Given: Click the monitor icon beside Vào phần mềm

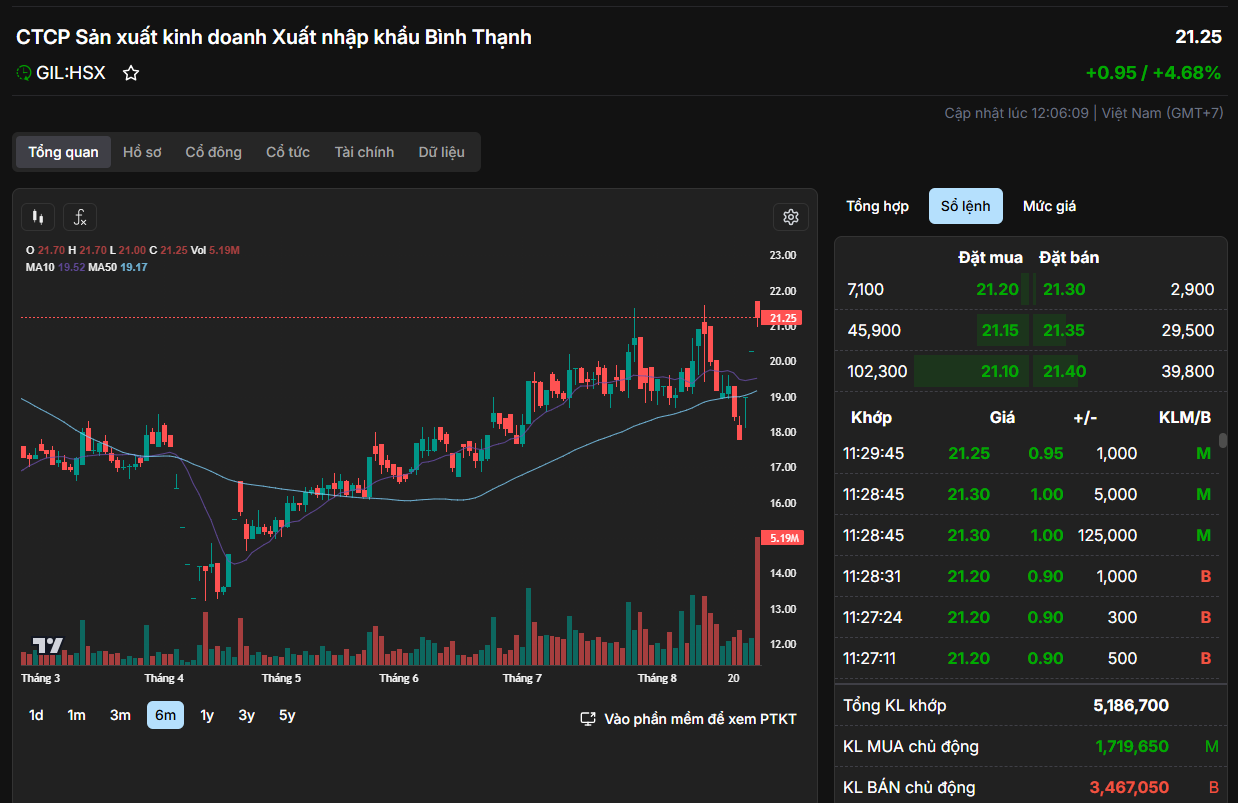Looking at the screenshot, I should [x=588, y=719].
